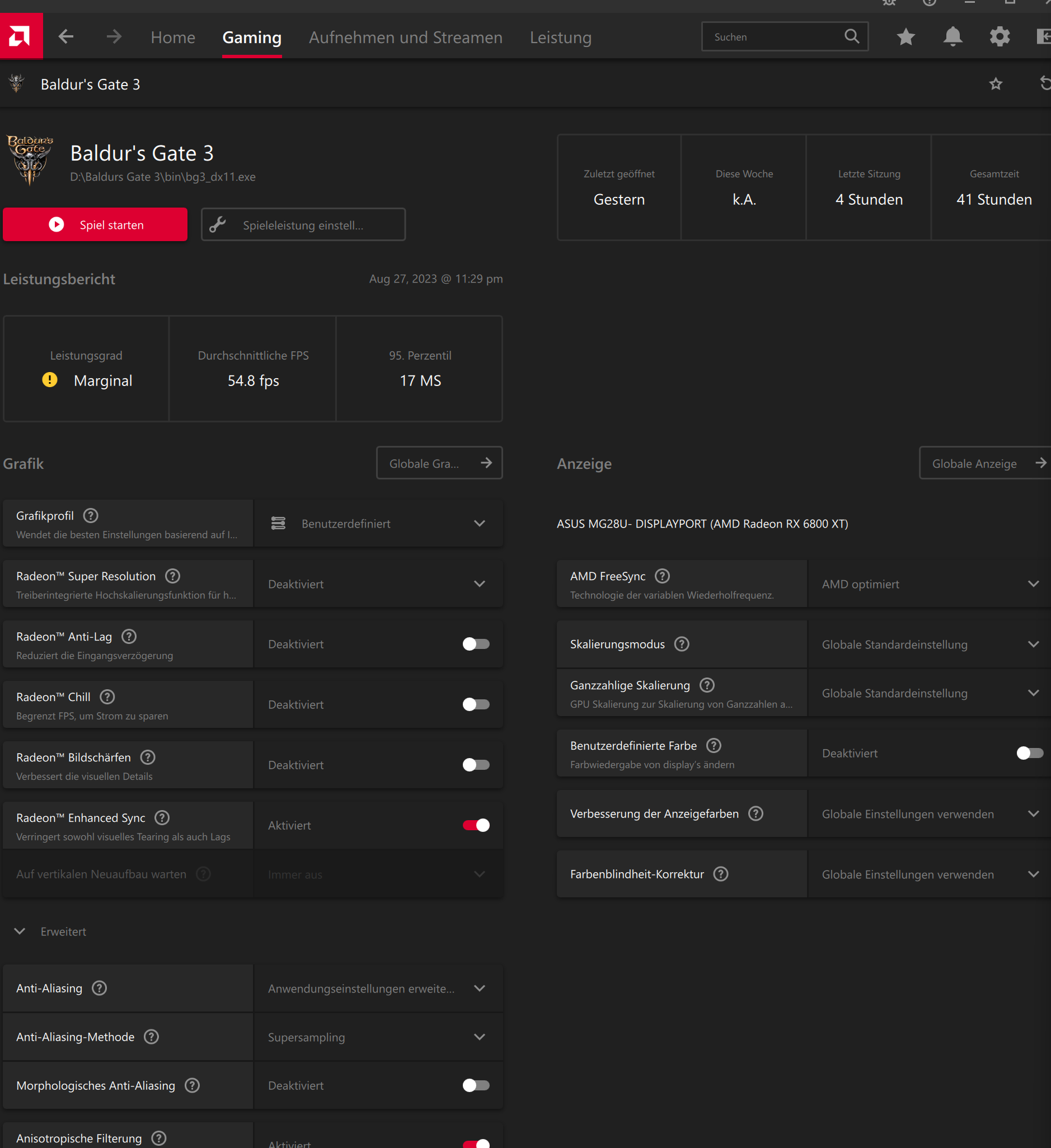Open help for Radeon Enhanced Sync

coord(162,817)
